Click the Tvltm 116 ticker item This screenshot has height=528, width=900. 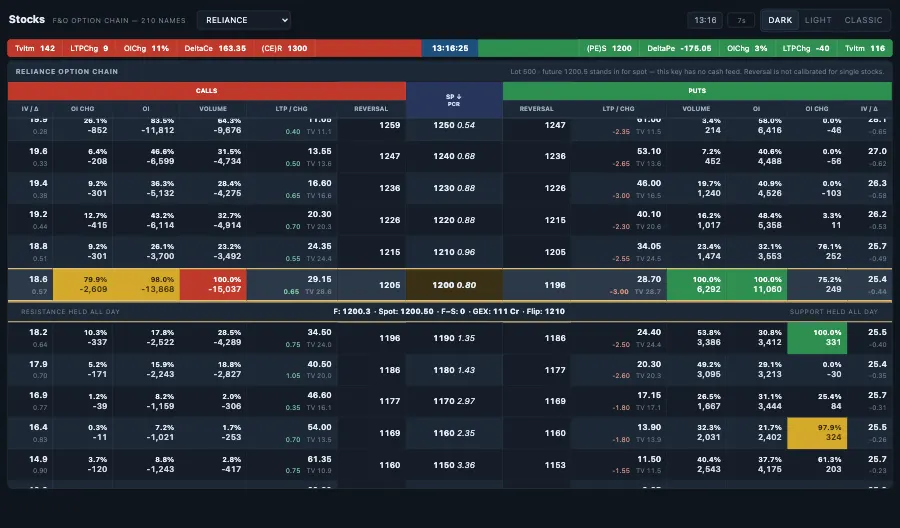point(865,48)
